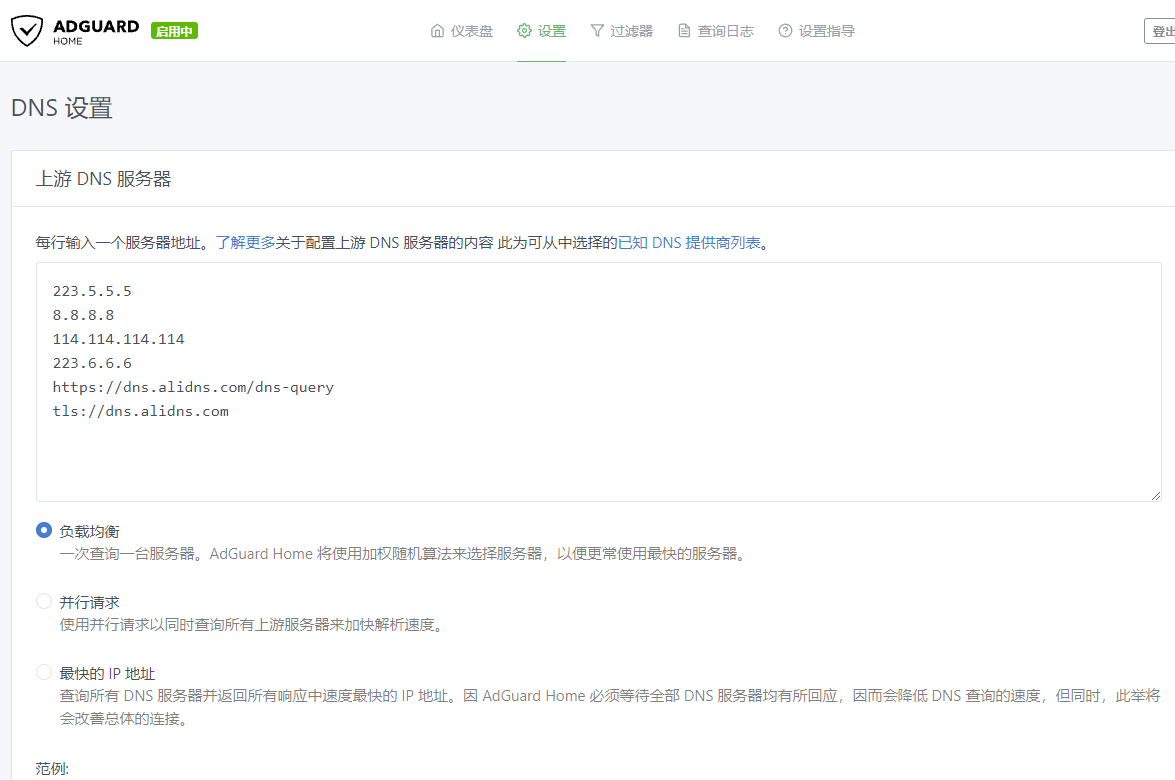1175x780 pixels.
Task: Click the 范例: label
Action: click(52, 769)
